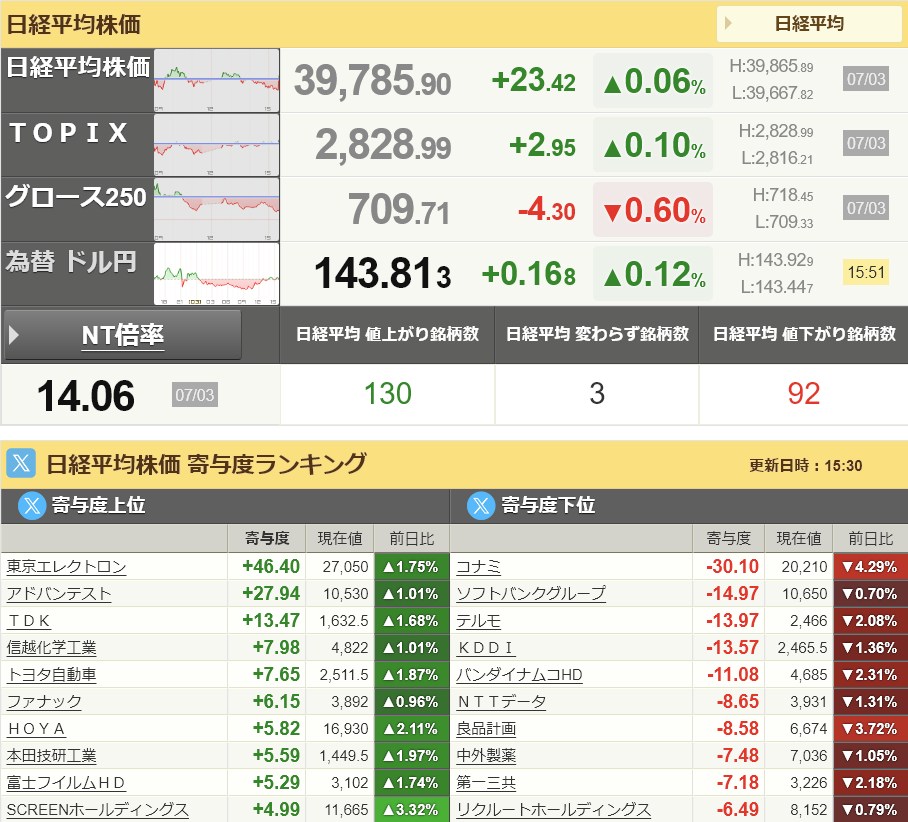Viewport: 908px width, 822px height.
Task: Click the ▼4.29% cell for コナミ
Action: 870,567
